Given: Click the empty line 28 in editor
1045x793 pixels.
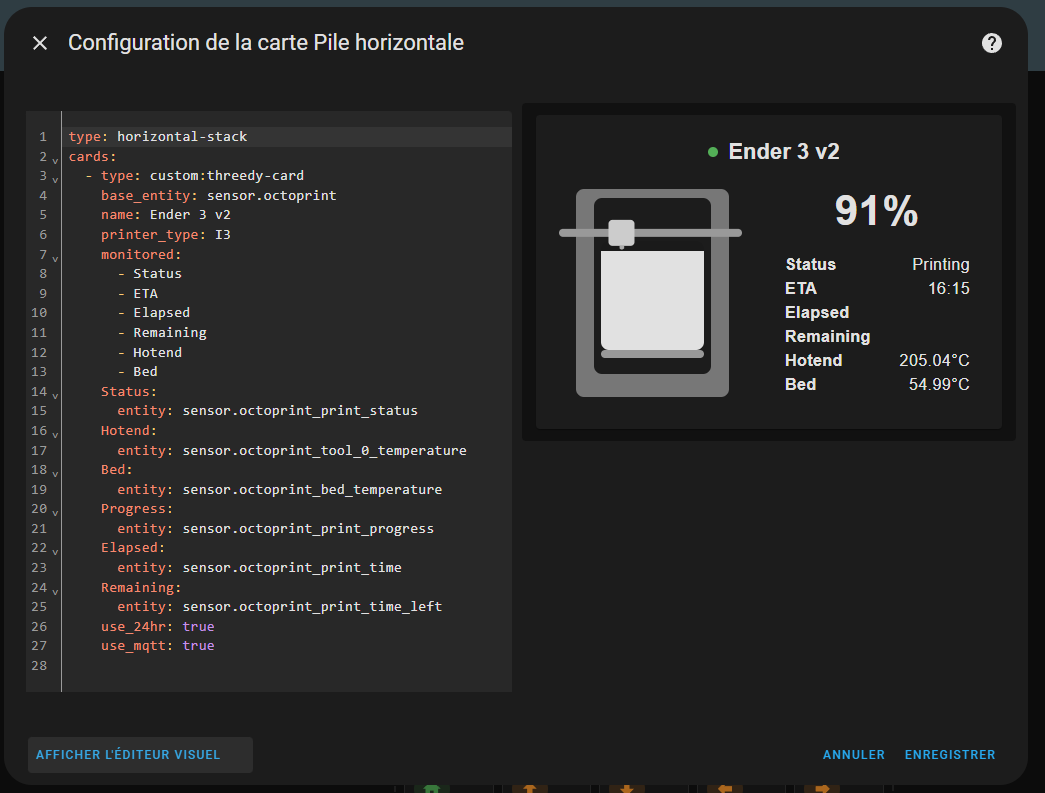Looking at the screenshot, I should [x=287, y=665].
